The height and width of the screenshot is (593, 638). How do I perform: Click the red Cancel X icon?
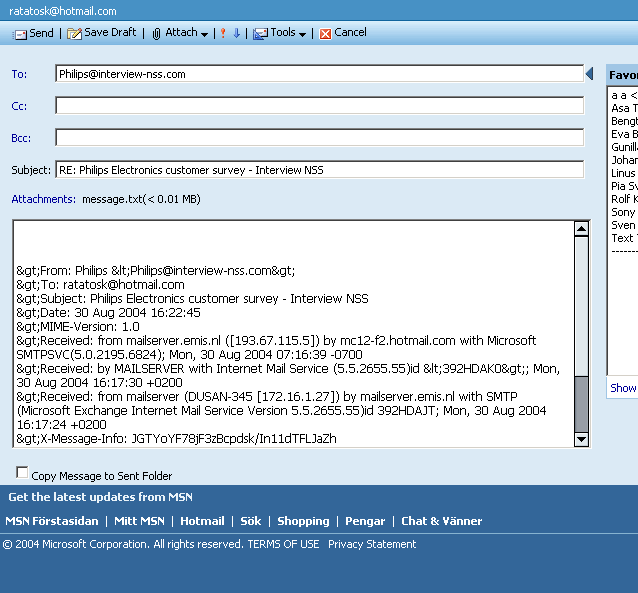(x=325, y=34)
